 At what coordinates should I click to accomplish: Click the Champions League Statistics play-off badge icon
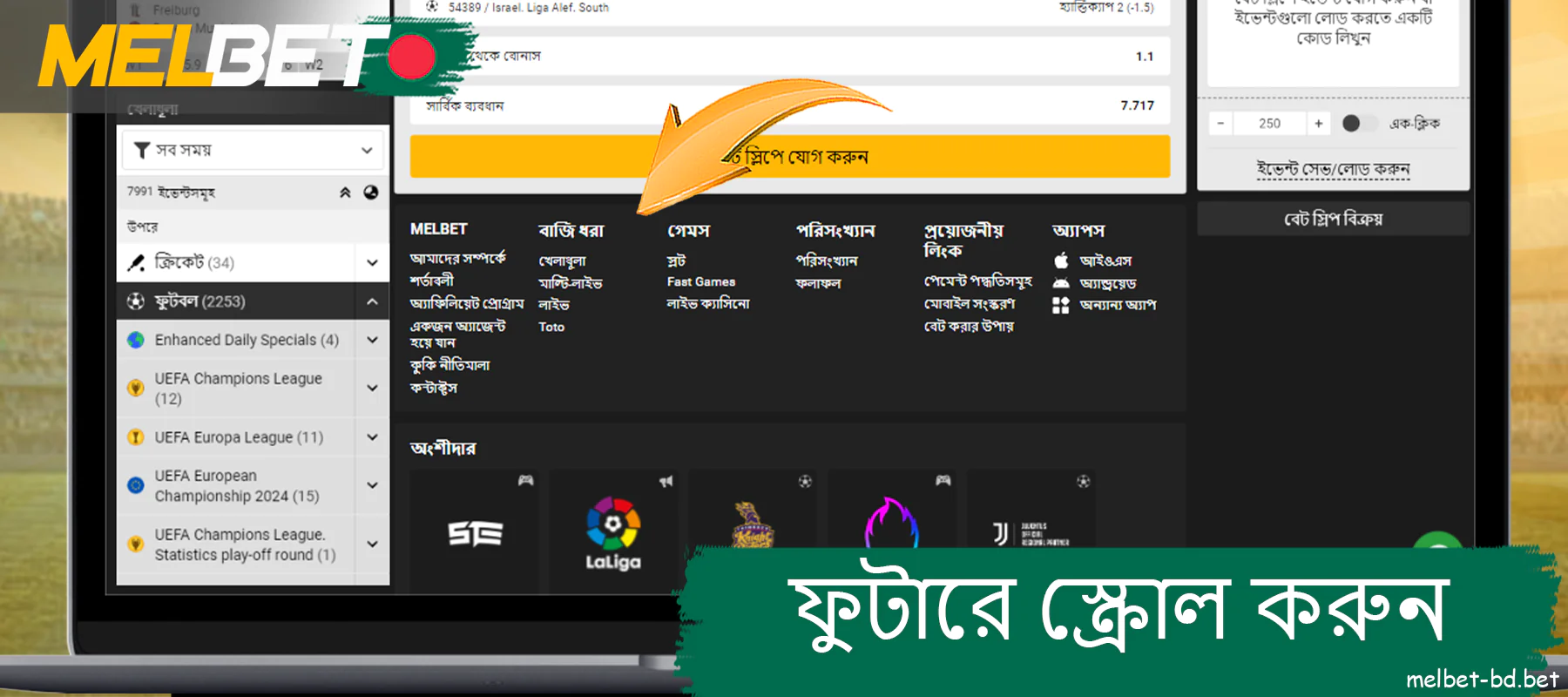click(x=136, y=545)
